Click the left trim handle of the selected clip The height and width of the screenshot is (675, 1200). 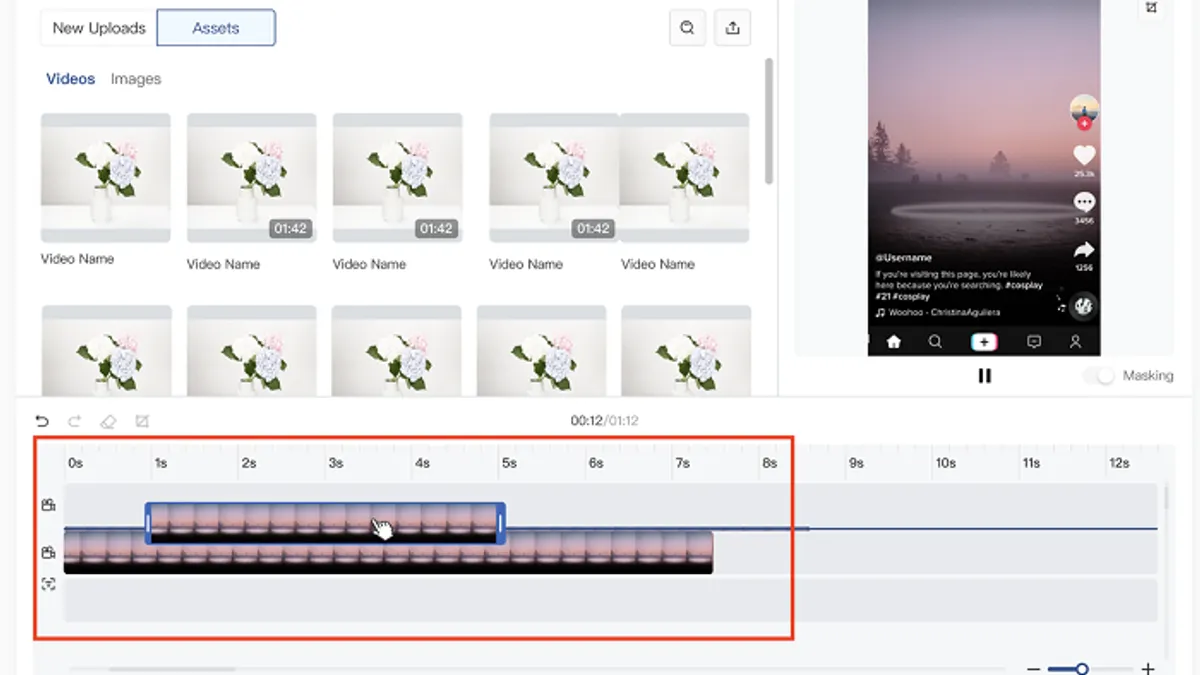(x=149, y=523)
